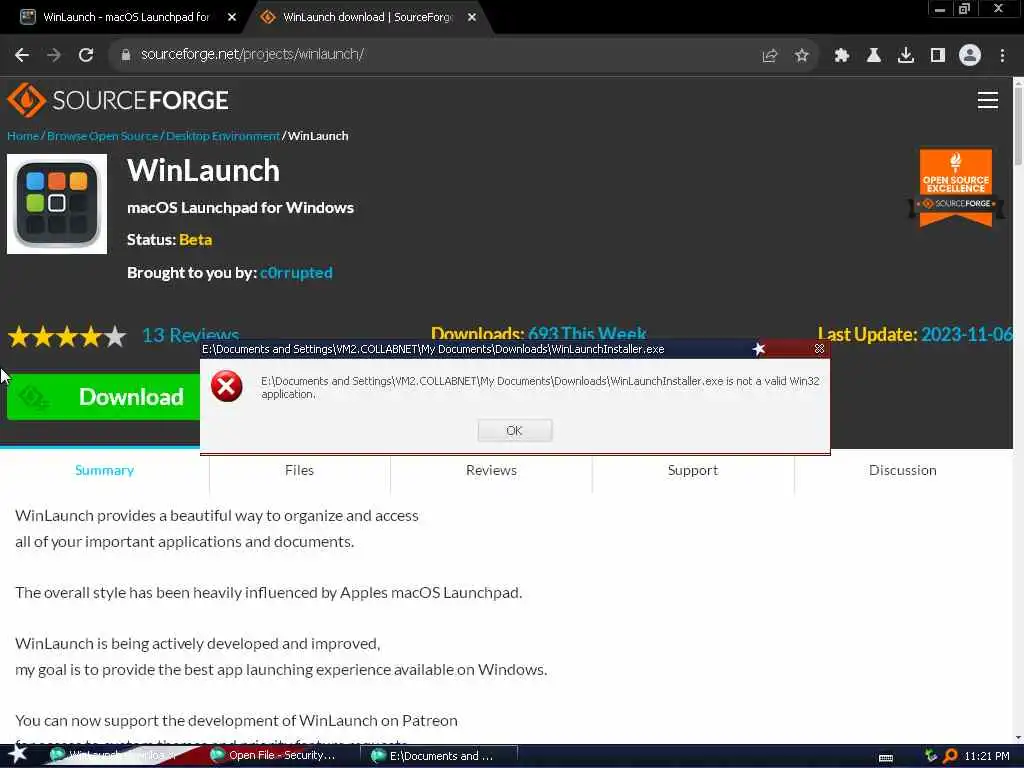Switch to the Files tab
The image size is (1024, 768).
299,470
